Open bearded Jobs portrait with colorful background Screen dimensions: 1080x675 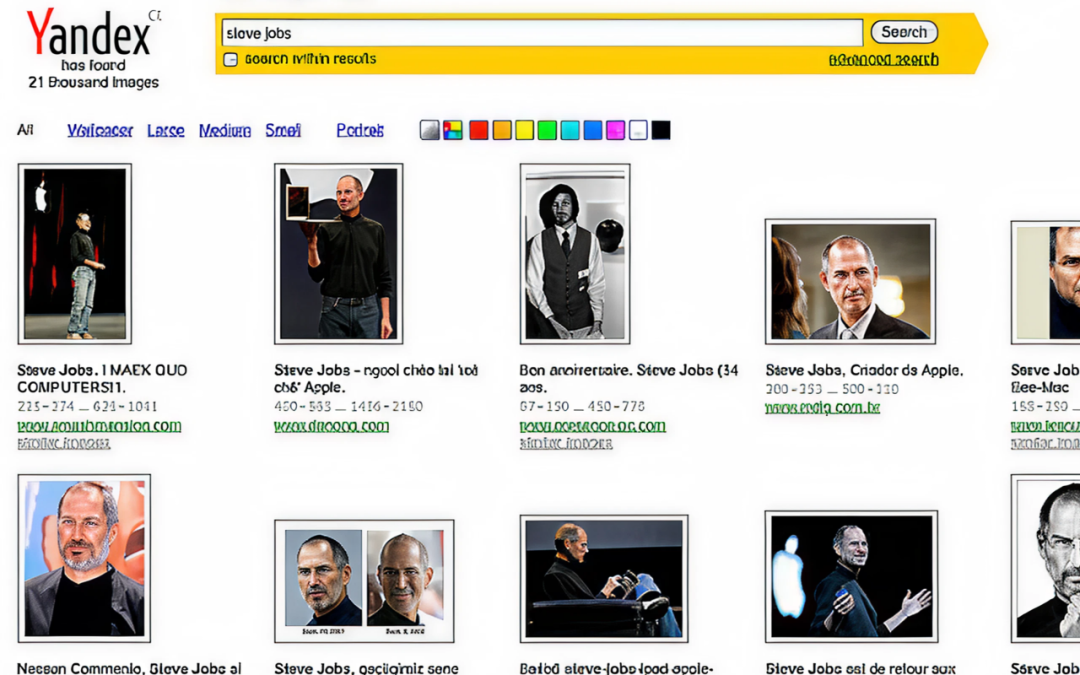click(x=84, y=558)
